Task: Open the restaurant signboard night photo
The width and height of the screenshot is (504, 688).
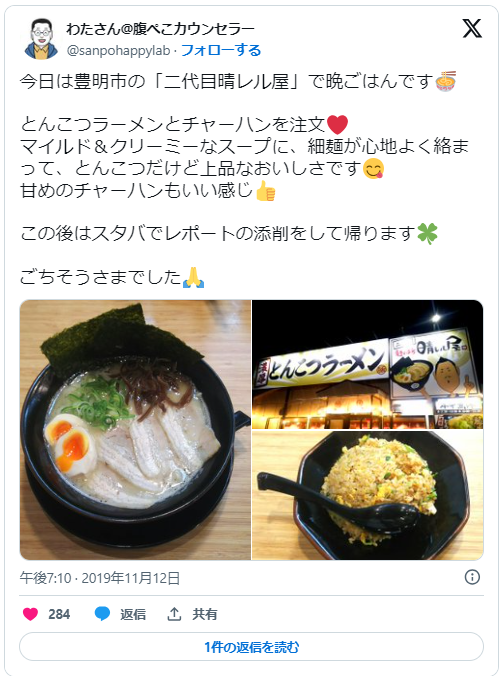Action: 368,364
